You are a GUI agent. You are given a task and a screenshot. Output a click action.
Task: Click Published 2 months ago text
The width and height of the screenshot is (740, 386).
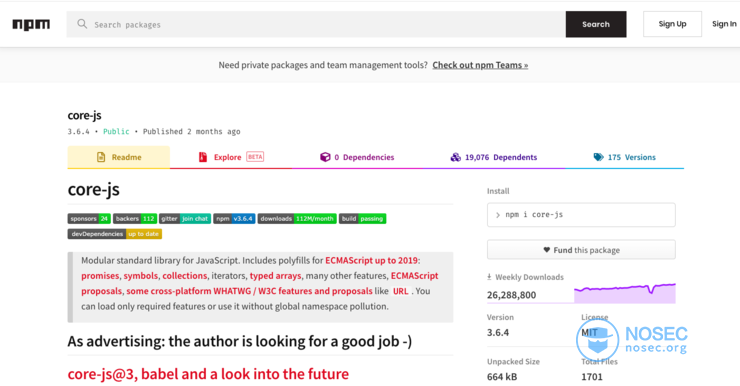192,132
